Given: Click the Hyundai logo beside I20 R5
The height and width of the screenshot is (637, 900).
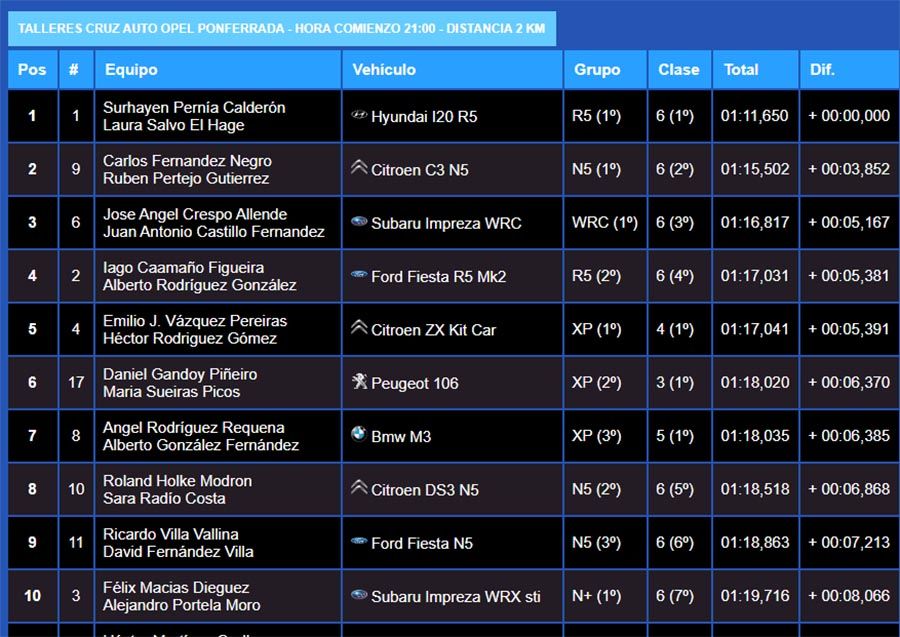Looking at the screenshot, I should [359, 115].
